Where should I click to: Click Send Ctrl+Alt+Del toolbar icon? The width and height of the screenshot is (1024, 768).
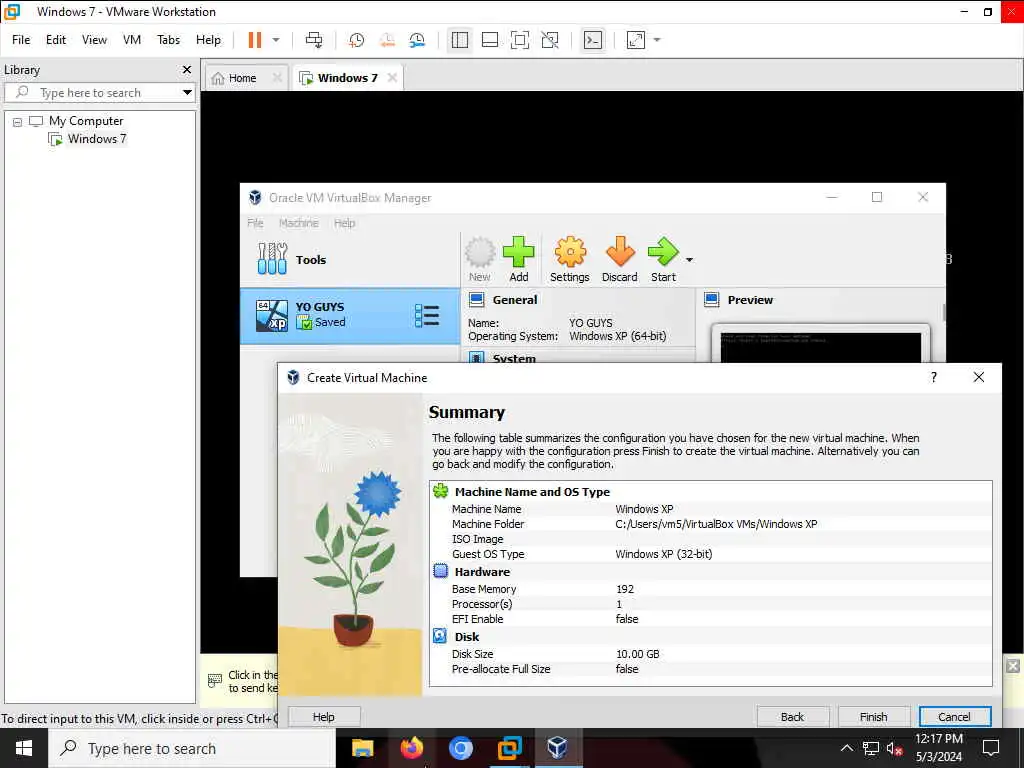314,40
